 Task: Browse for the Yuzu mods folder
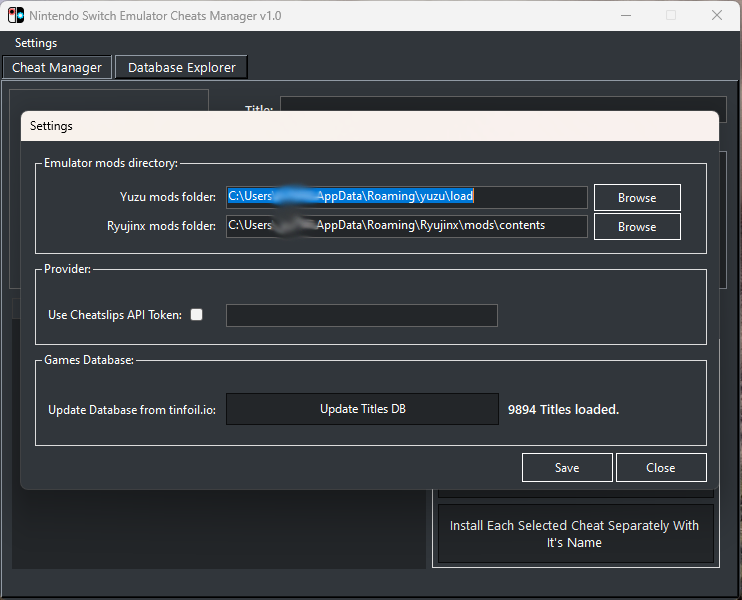(637, 198)
